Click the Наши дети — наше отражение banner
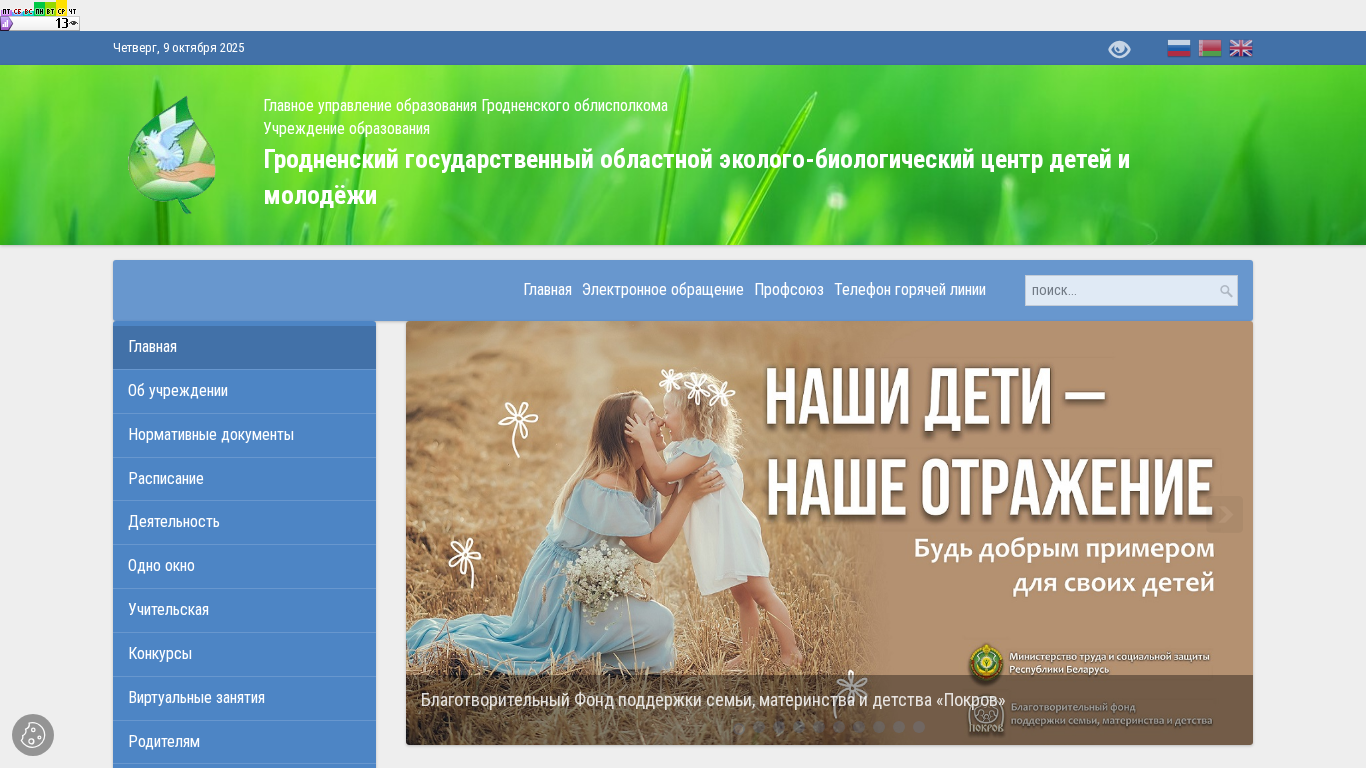Viewport: 1366px width, 768px height. pyautogui.click(x=829, y=533)
